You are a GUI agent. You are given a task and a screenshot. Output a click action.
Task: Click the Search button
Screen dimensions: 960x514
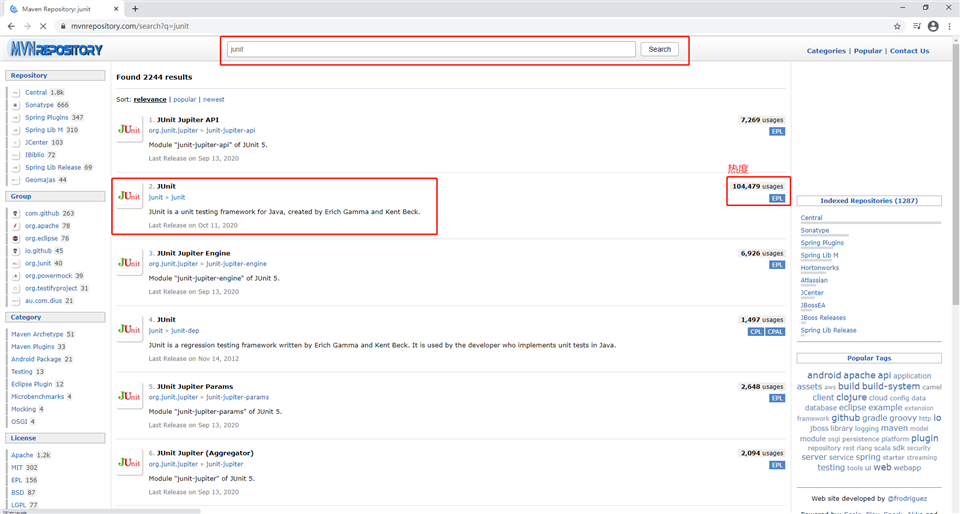[x=659, y=49]
